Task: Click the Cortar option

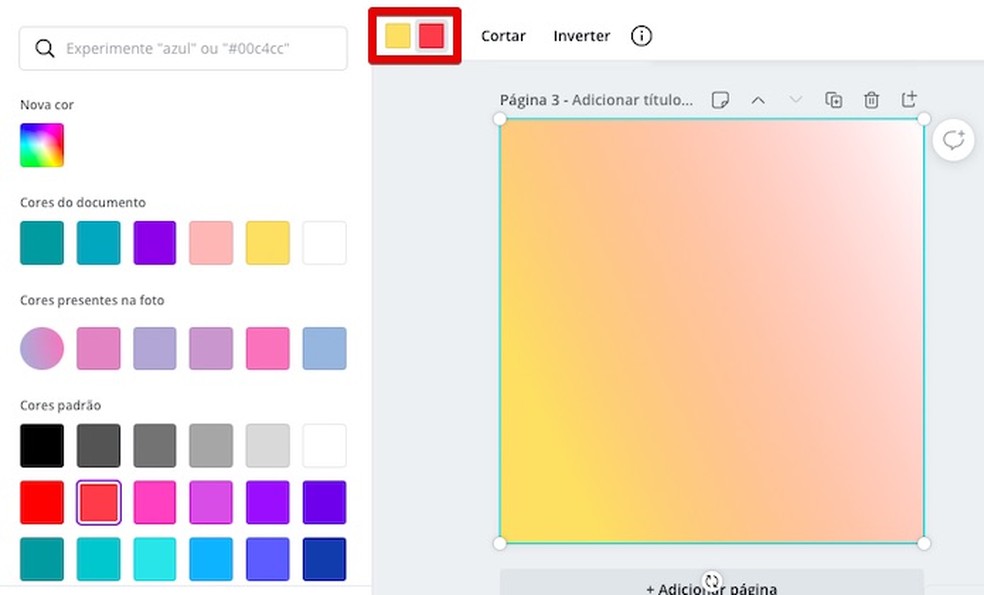Action: 503,36
